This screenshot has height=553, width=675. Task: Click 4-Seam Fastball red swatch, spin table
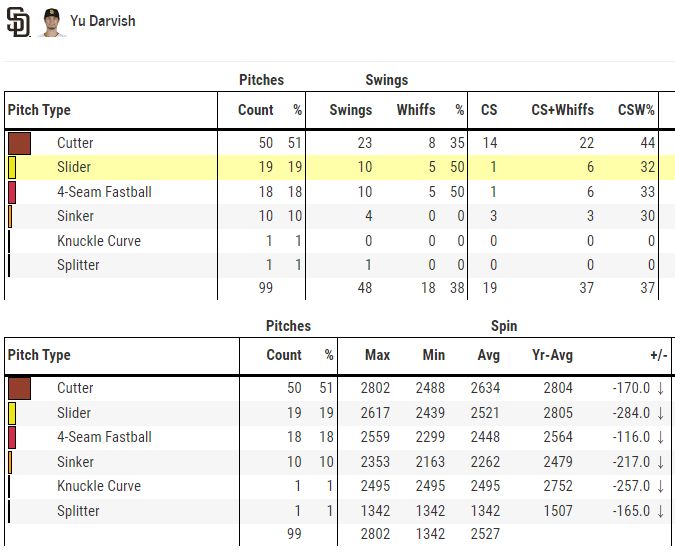coord(12,437)
